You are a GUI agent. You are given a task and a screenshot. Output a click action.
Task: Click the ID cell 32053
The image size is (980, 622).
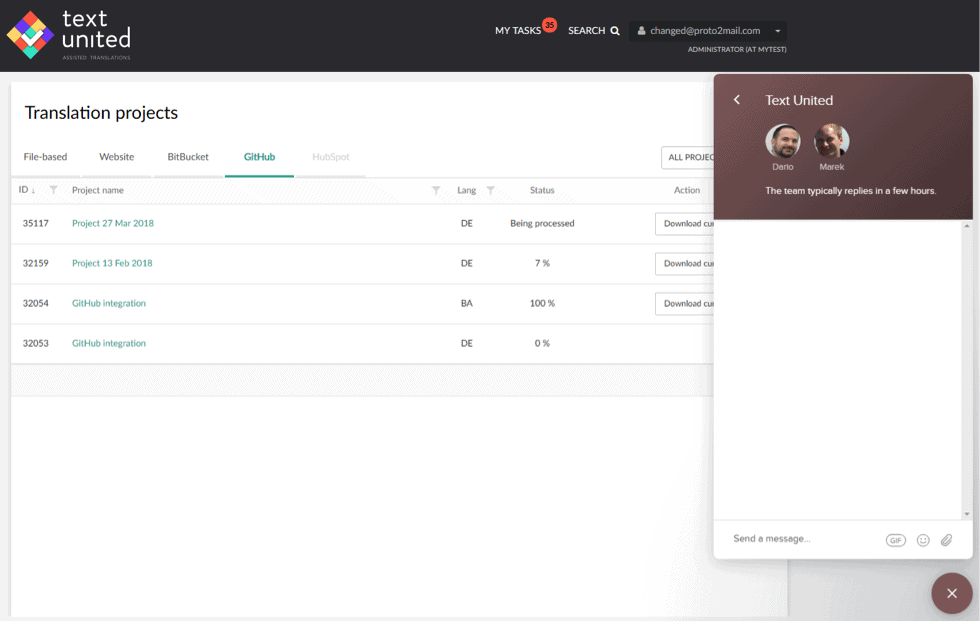36,343
